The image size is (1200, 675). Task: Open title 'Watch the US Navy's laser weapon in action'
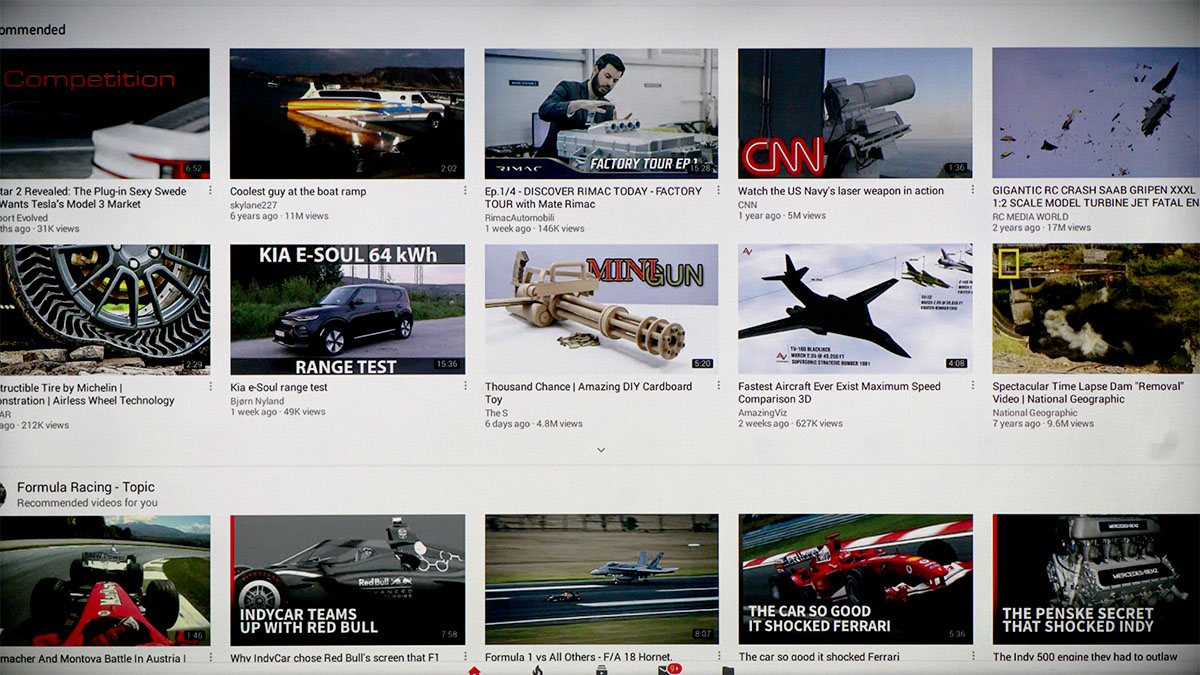(x=840, y=191)
